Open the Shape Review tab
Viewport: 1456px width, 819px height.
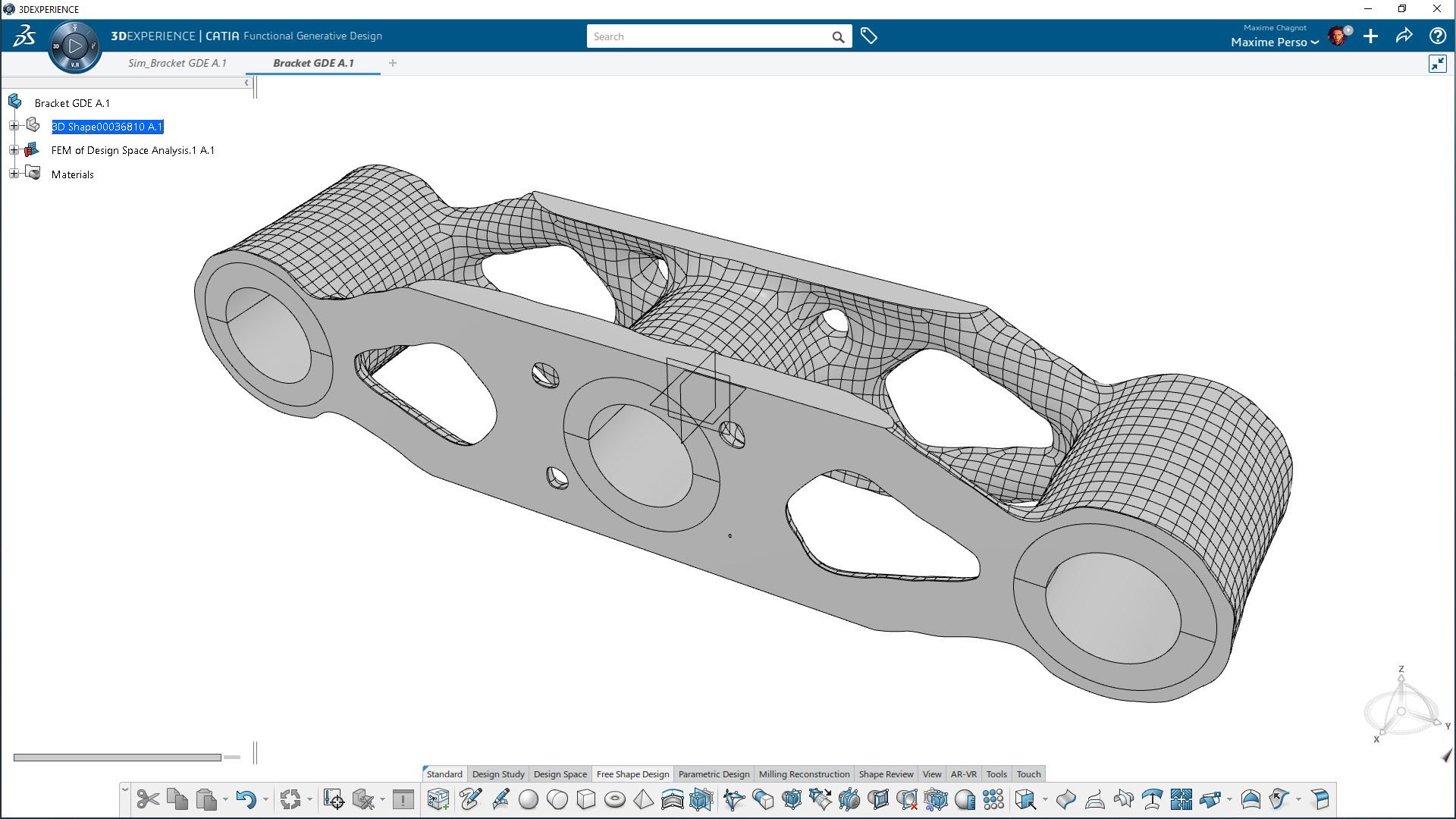point(886,774)
